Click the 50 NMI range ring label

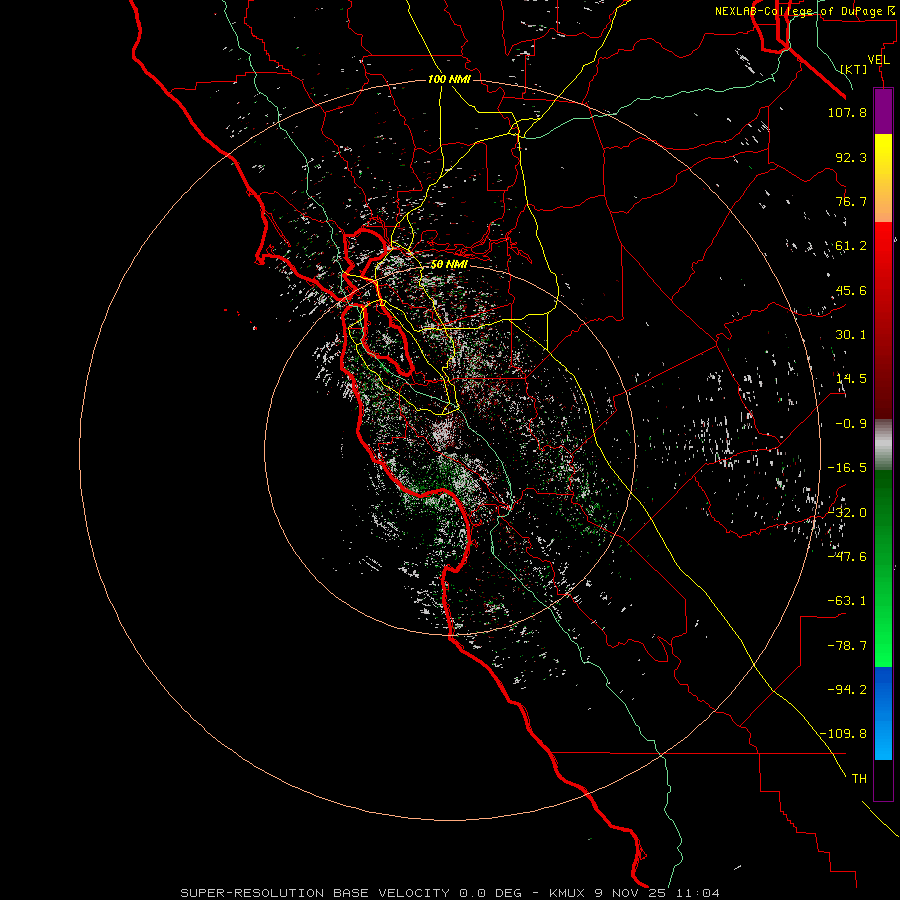[x=449, y=265]
